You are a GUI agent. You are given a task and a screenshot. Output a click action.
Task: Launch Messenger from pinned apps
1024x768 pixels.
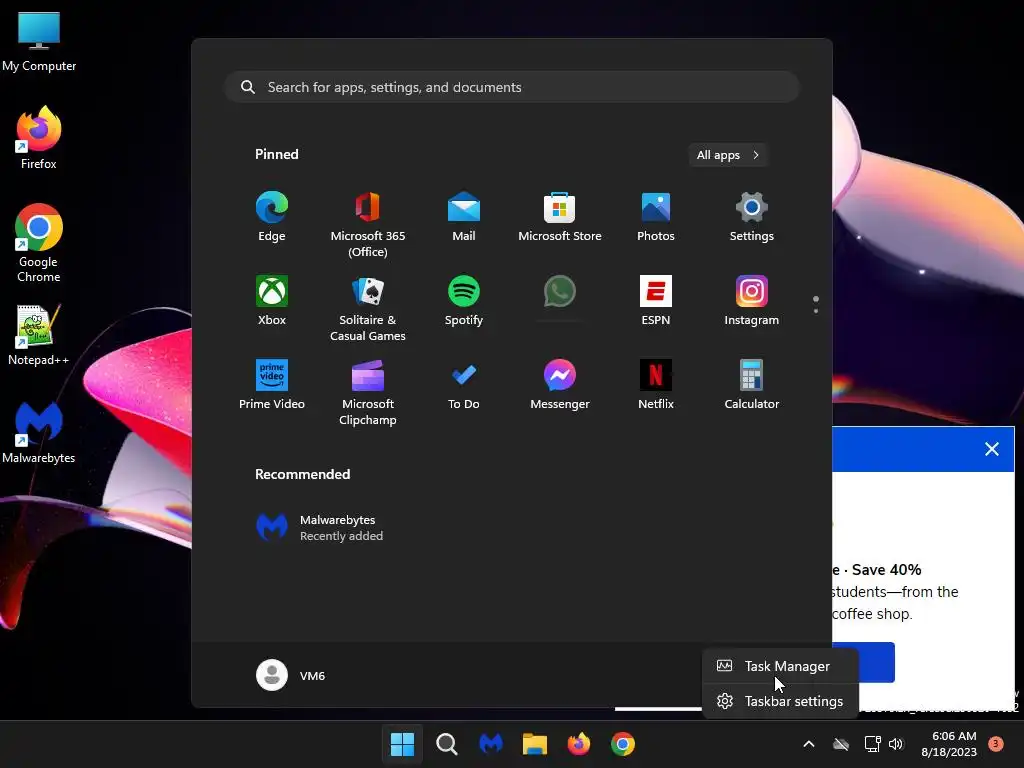(560, 385)
